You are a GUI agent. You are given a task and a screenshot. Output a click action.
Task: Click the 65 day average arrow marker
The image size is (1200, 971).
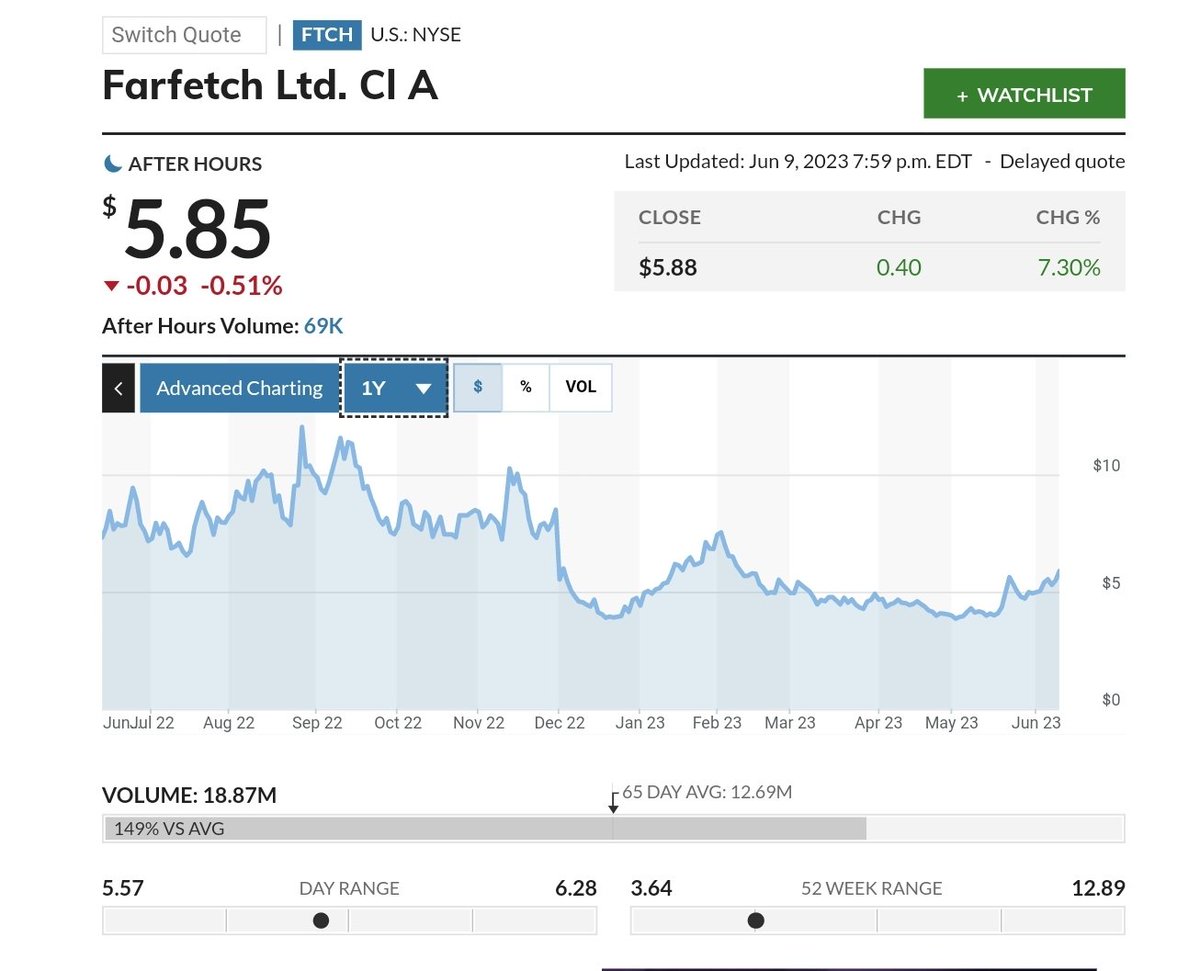(x=613, y=802)
